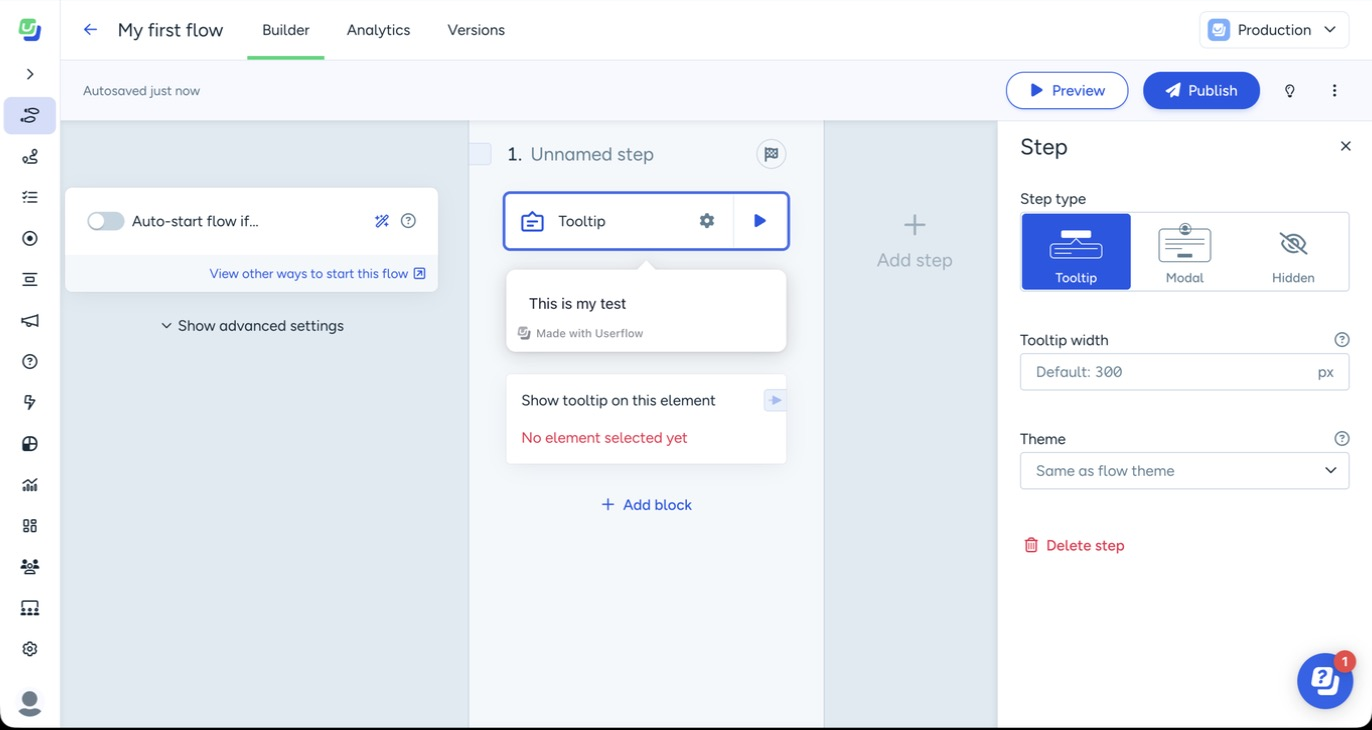Switch to the Builder tab
The image size is (1372, 730).
click(286, 30)
